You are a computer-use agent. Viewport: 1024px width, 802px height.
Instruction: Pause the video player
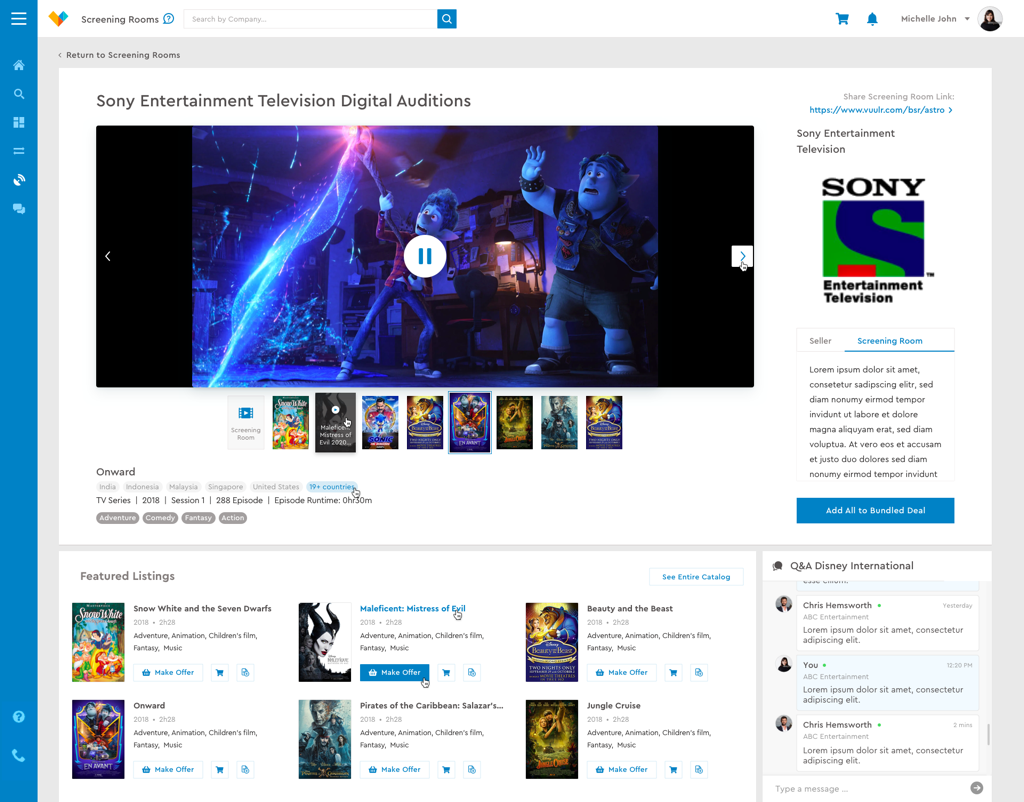(x=425, y=257)
